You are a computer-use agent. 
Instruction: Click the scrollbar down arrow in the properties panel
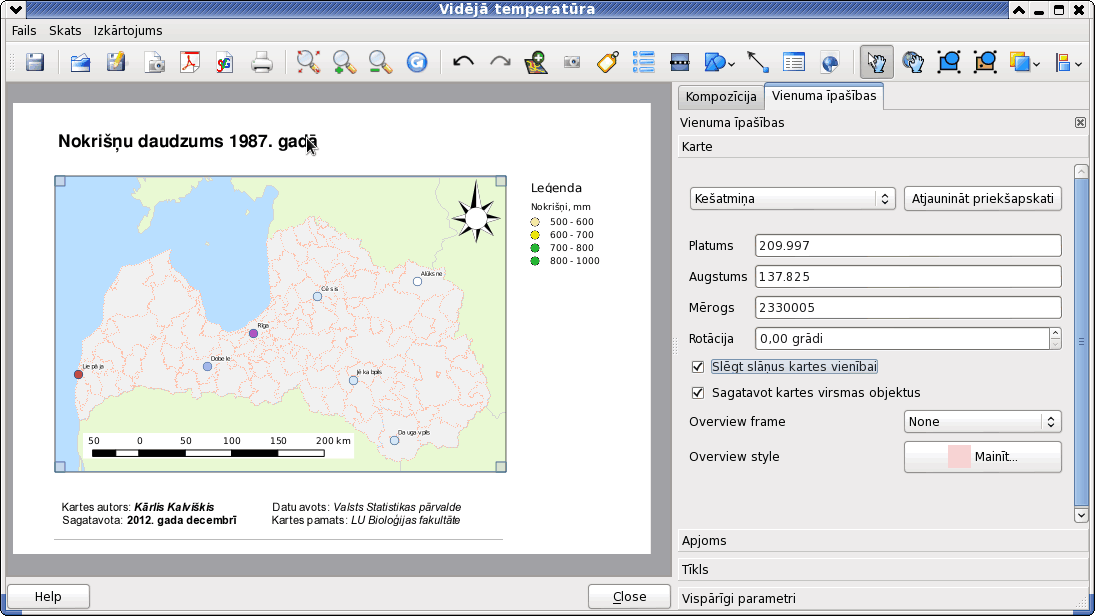click(1081, 515)
